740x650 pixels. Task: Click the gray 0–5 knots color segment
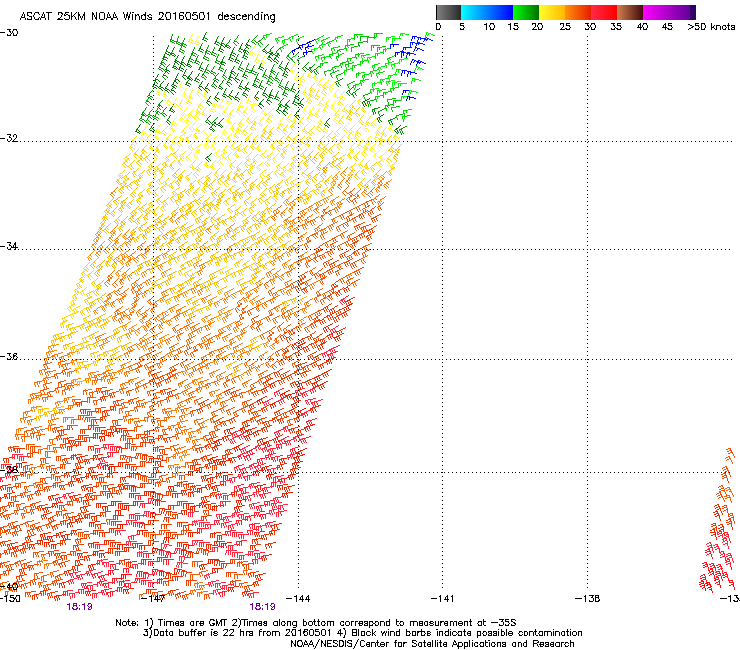[x=448, y=12]
